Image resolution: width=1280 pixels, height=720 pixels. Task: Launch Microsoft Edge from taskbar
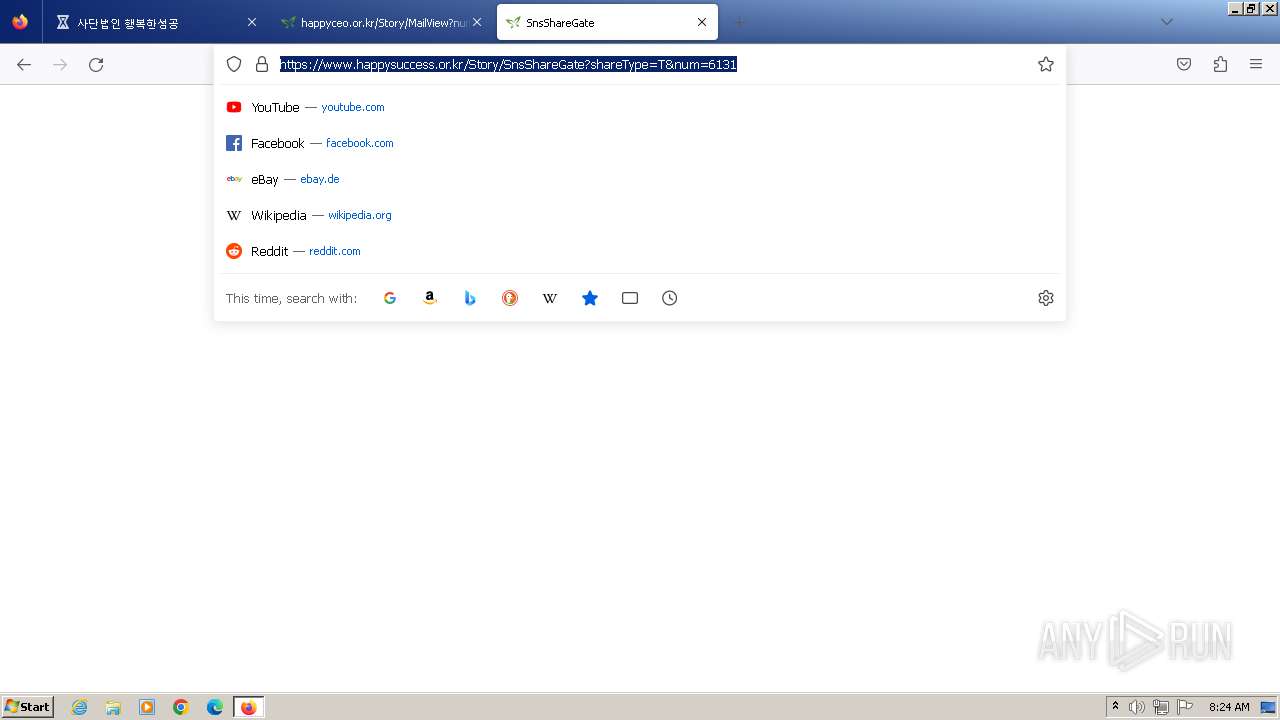(215, 707)
